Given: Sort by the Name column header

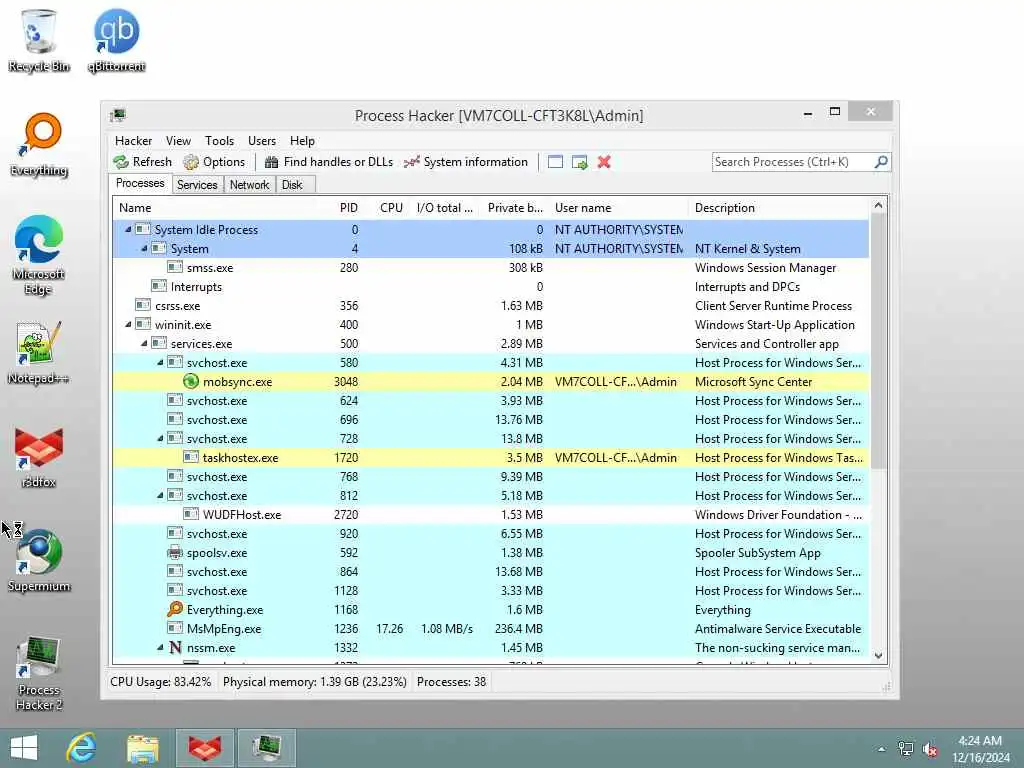Looking at the screenshot, I should [220, 208].
